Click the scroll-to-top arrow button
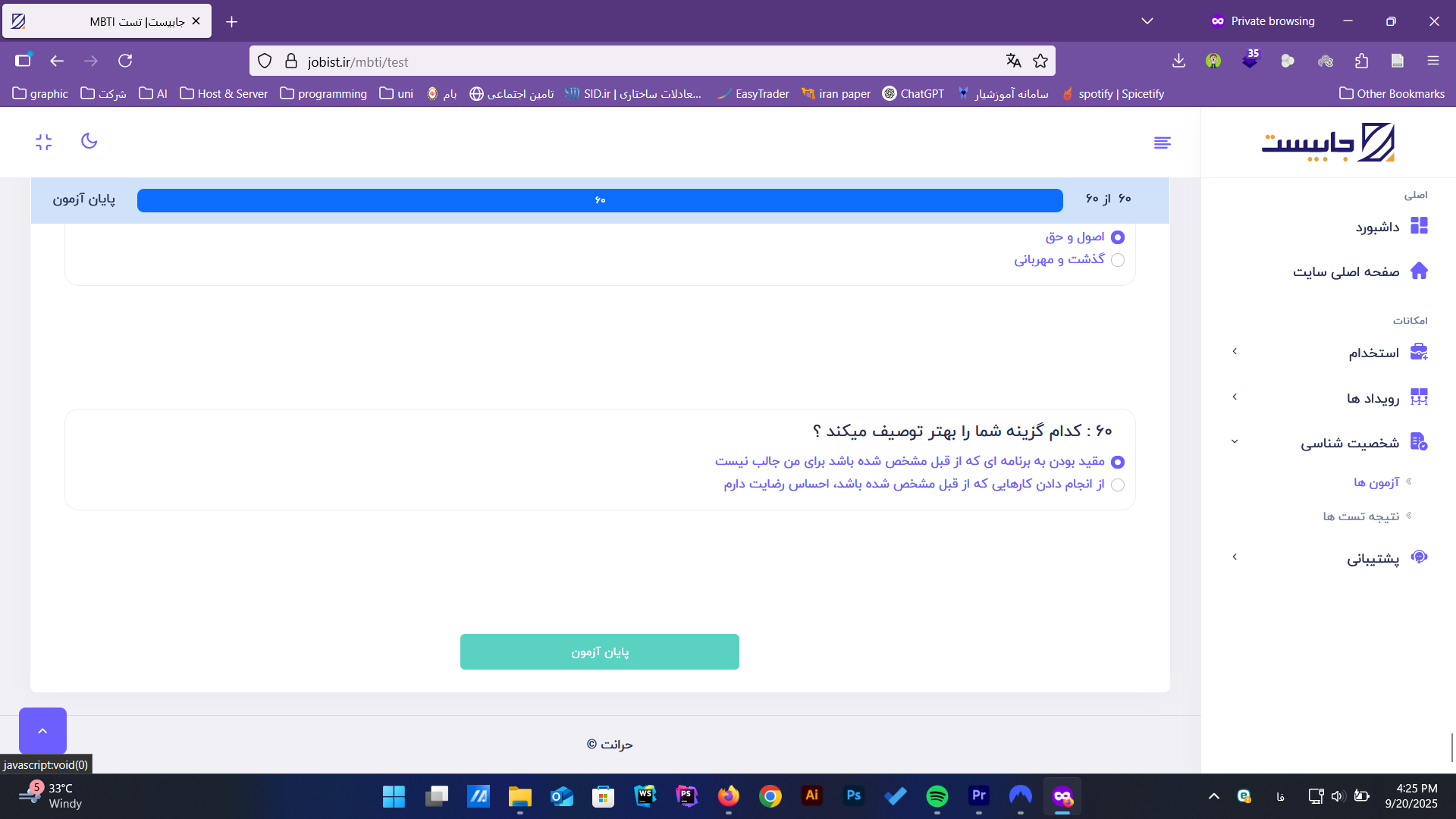Image resolution: width=1456 pixels, height=819 pixels. pos(42,730)
